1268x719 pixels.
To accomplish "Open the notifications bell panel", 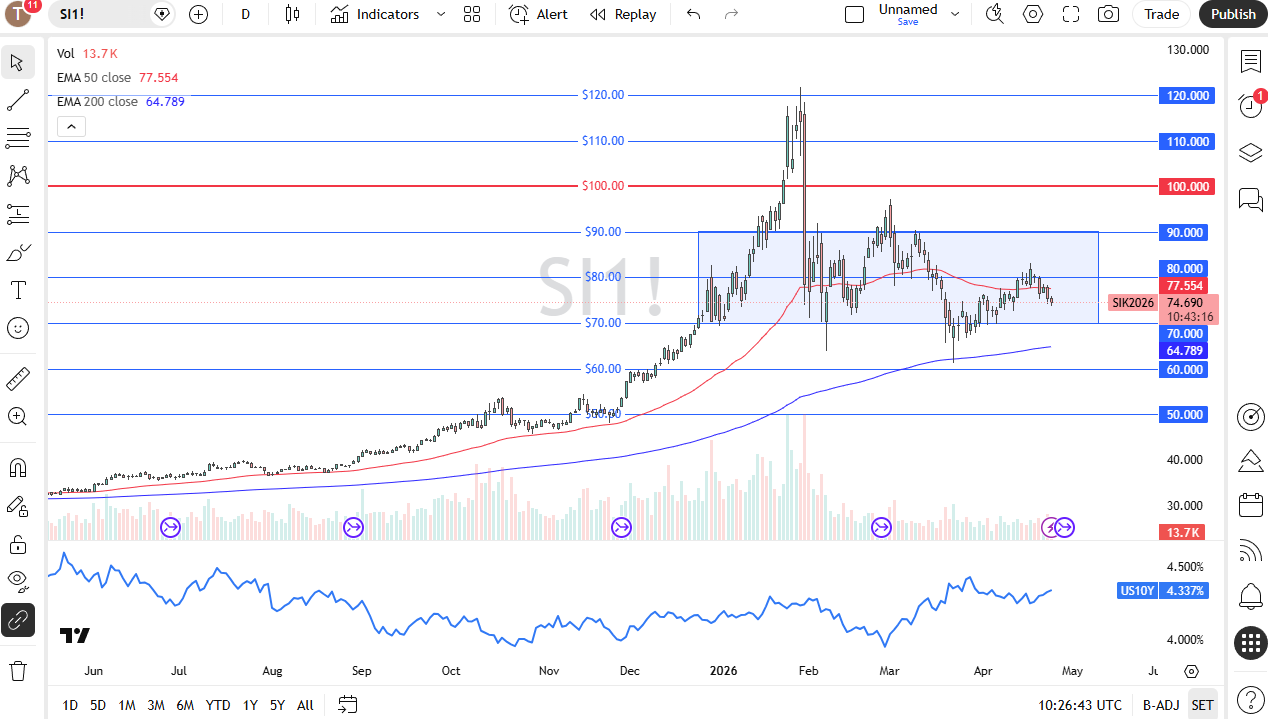I will (1250, 597).
